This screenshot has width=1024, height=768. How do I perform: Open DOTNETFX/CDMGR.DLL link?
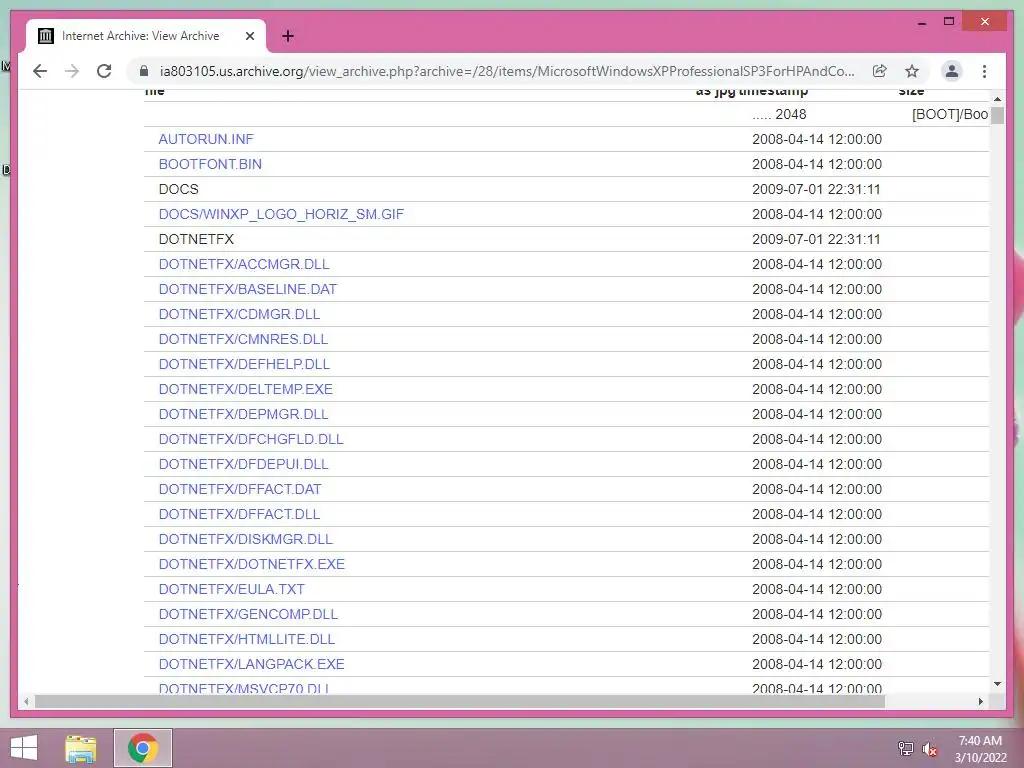click(x=240, y=314)
